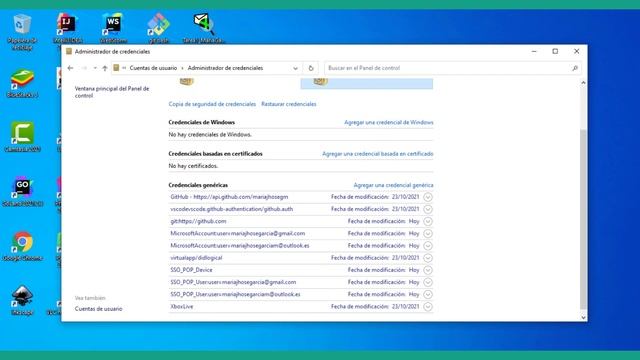Expand the XboxLive credential
This screenshot has height=360, width=640.
428,307
